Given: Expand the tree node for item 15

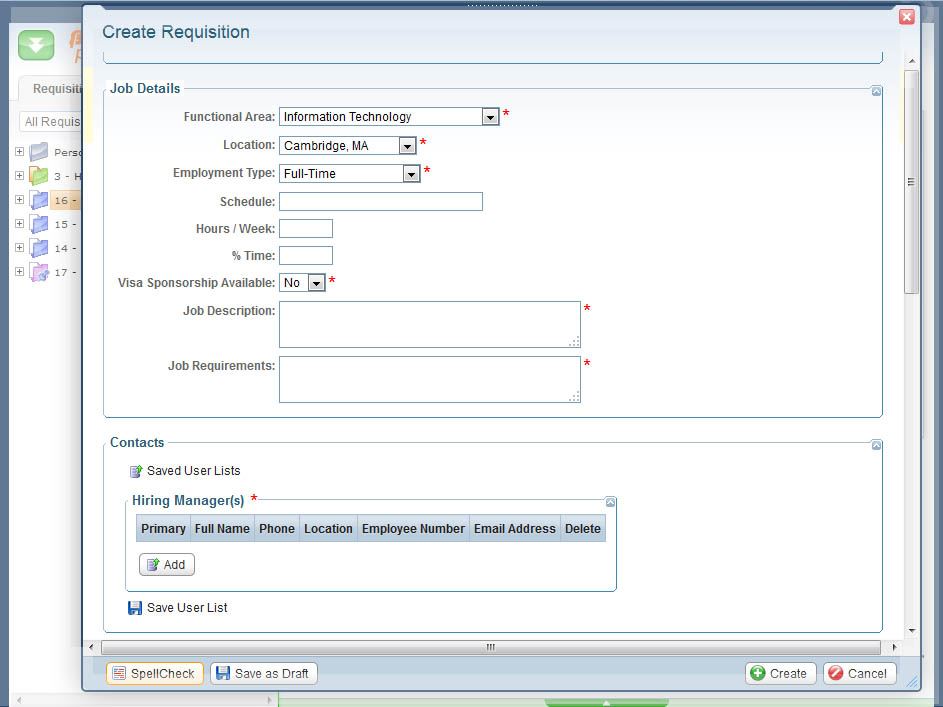Looking at the screenshot, I should coord(19,224).
